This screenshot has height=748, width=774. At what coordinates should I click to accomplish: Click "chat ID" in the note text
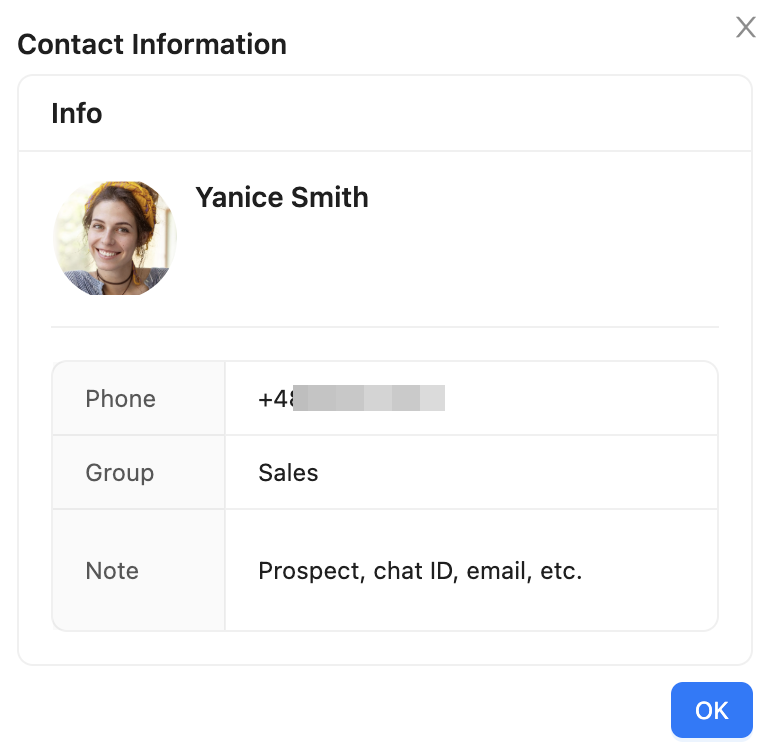pyautogui.click(x=412, y=572)
